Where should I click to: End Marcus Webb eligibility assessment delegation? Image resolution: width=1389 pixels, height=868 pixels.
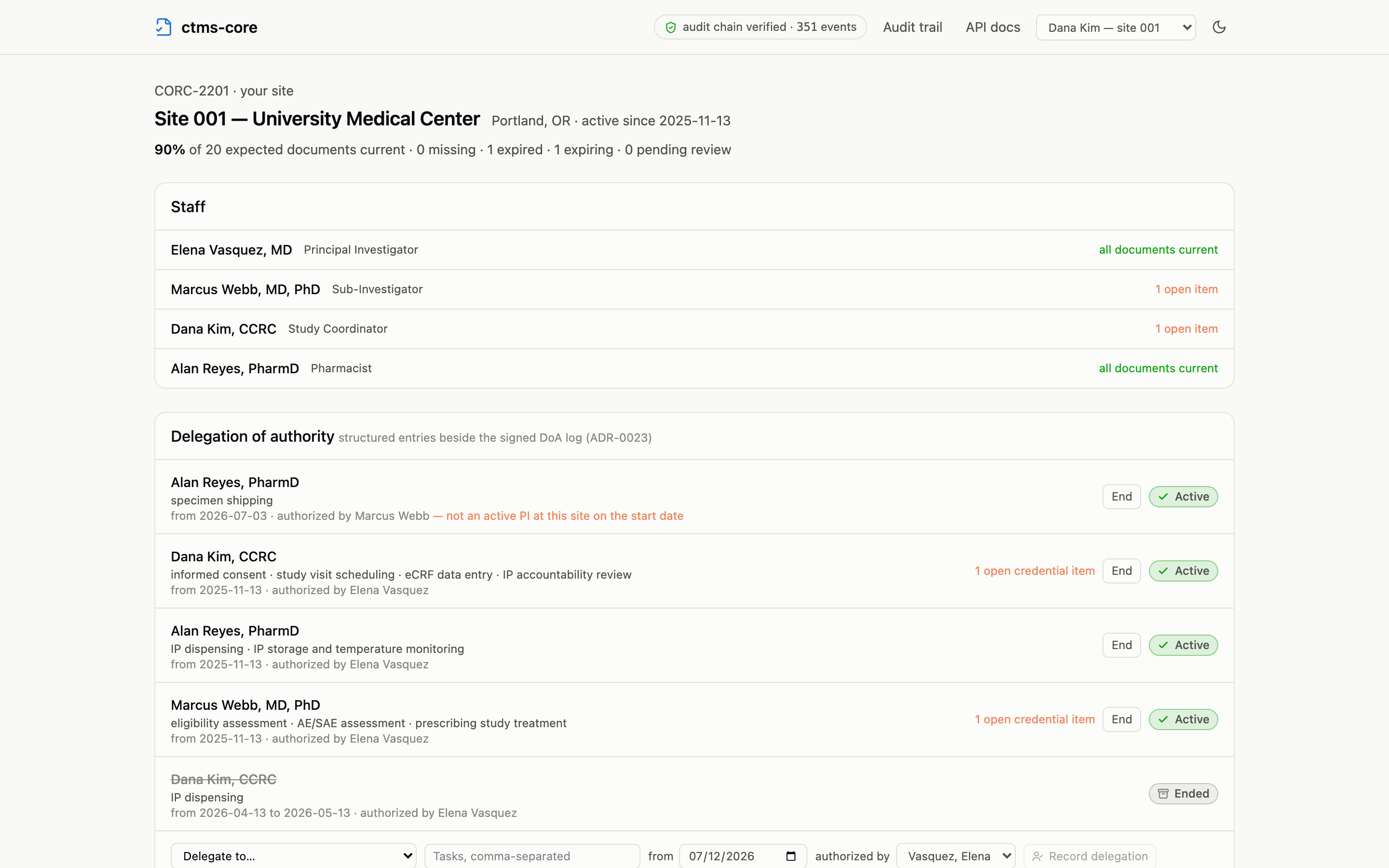[1121, 719]
